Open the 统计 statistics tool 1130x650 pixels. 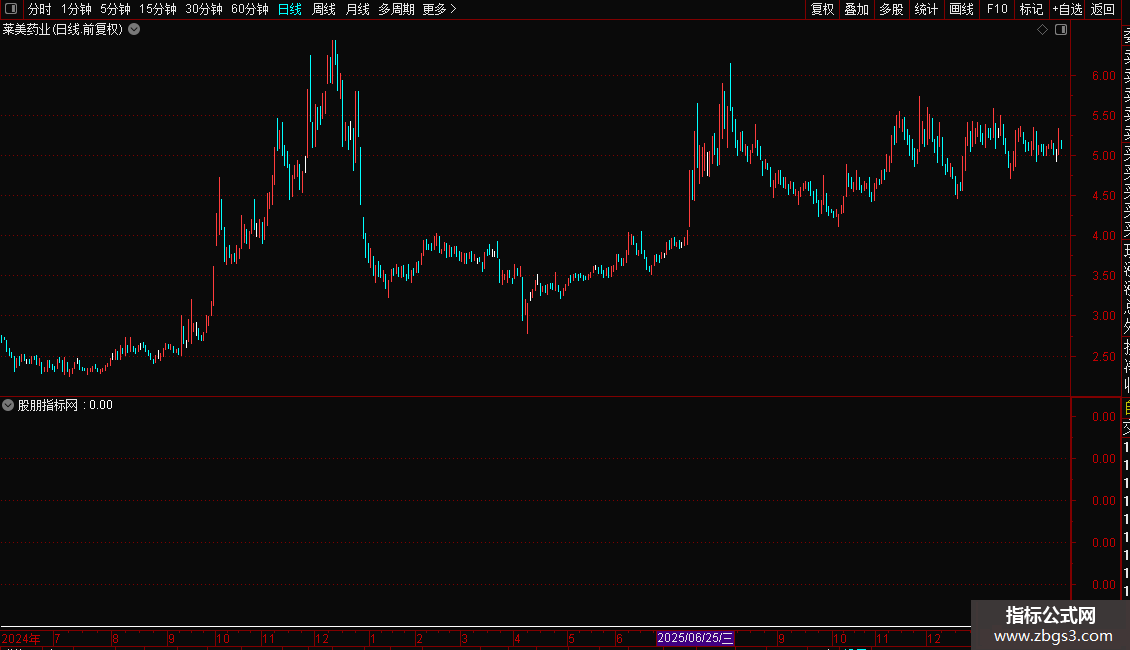click(x=926, y=9)
